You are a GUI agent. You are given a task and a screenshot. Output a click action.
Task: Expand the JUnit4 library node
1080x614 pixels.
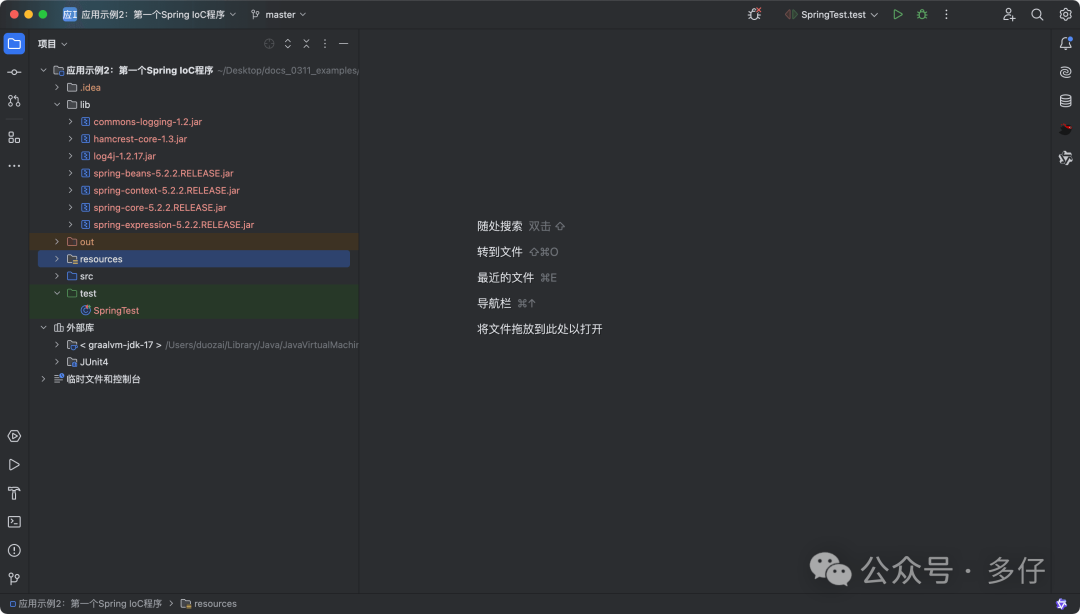click(x=57, y=362)
